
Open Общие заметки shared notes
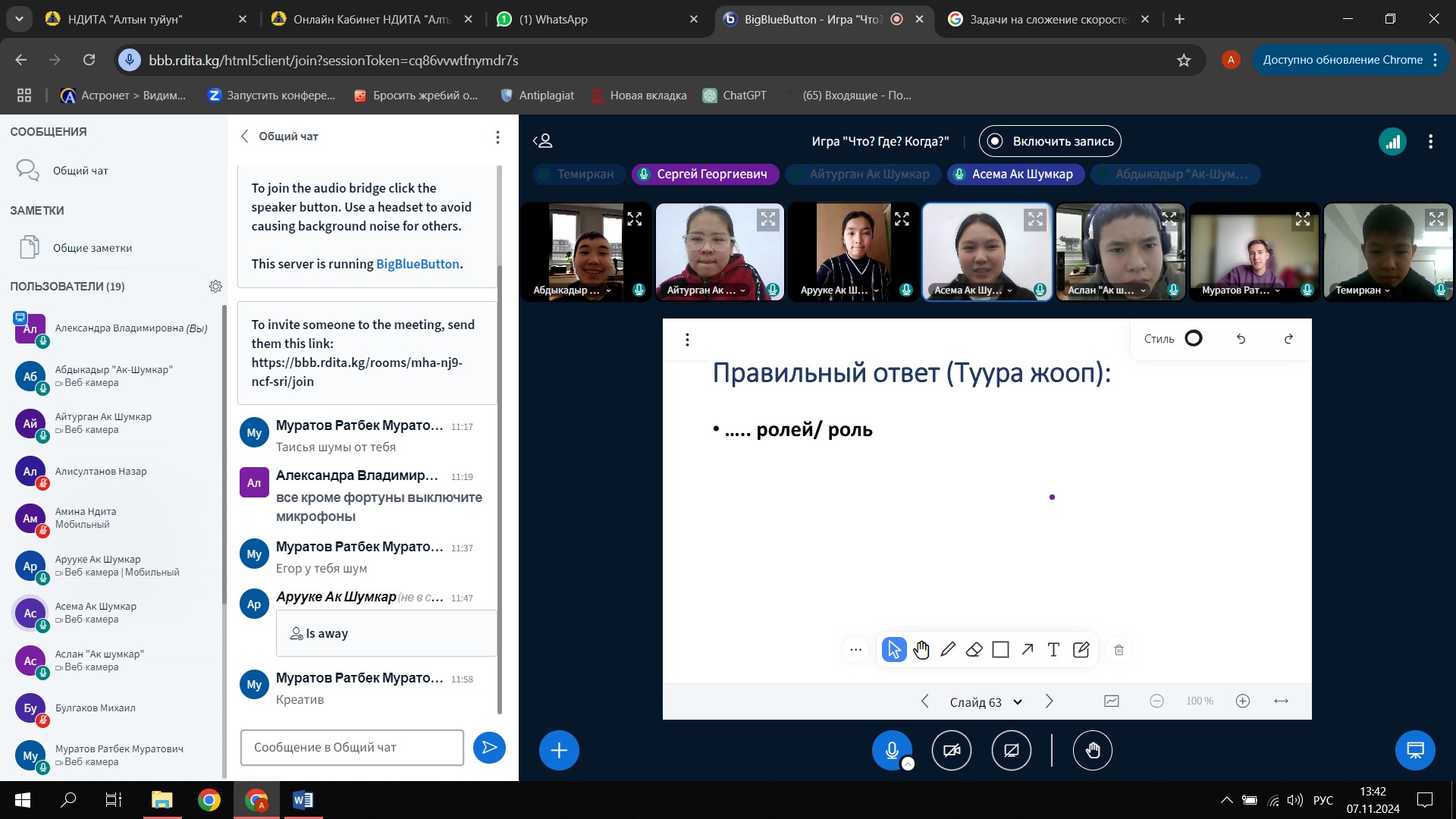92,248
